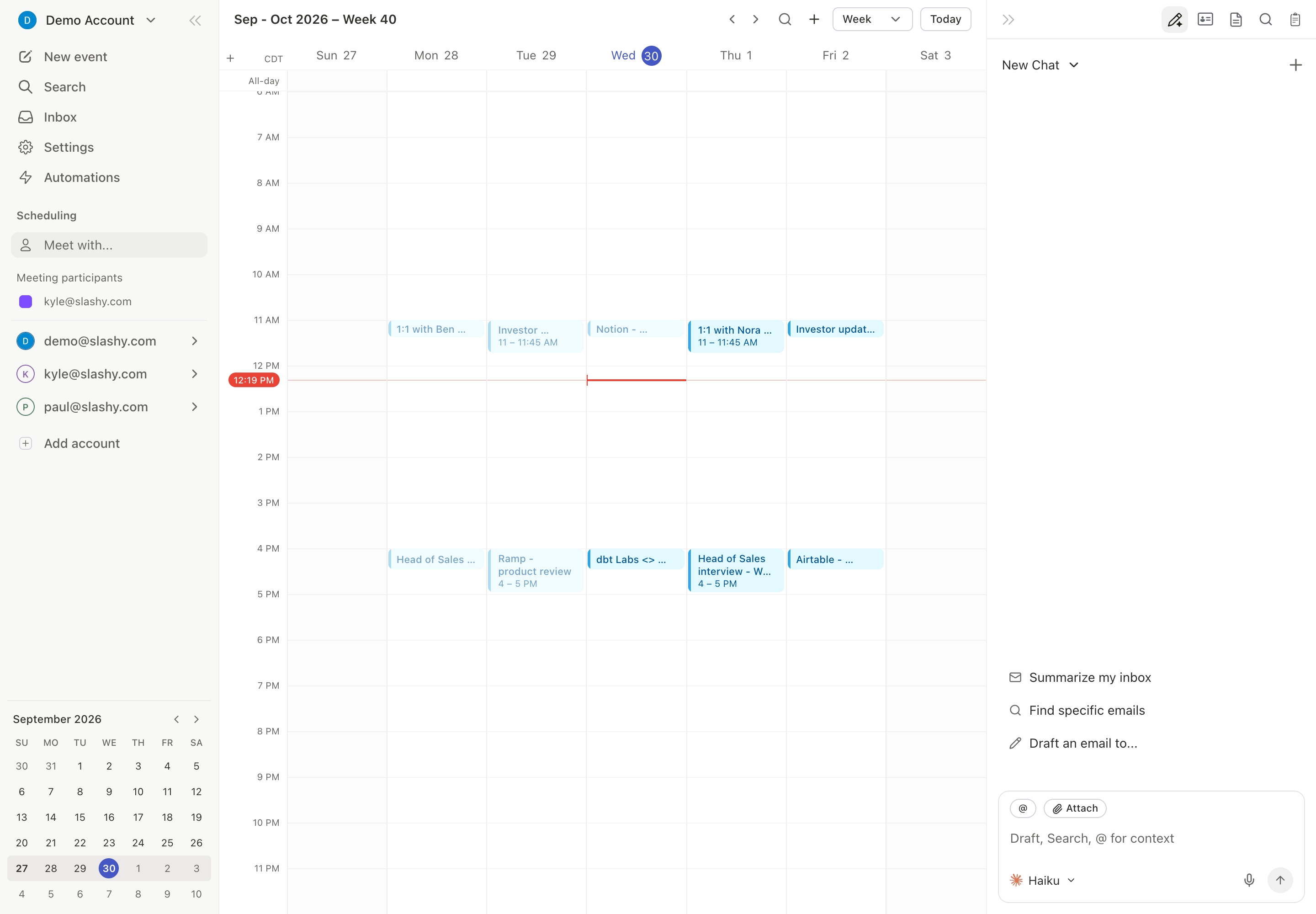Open the document icon in right panel toolbar
The width and height of the screenshot is (1316, 914).
click(x=1236, y=20)
